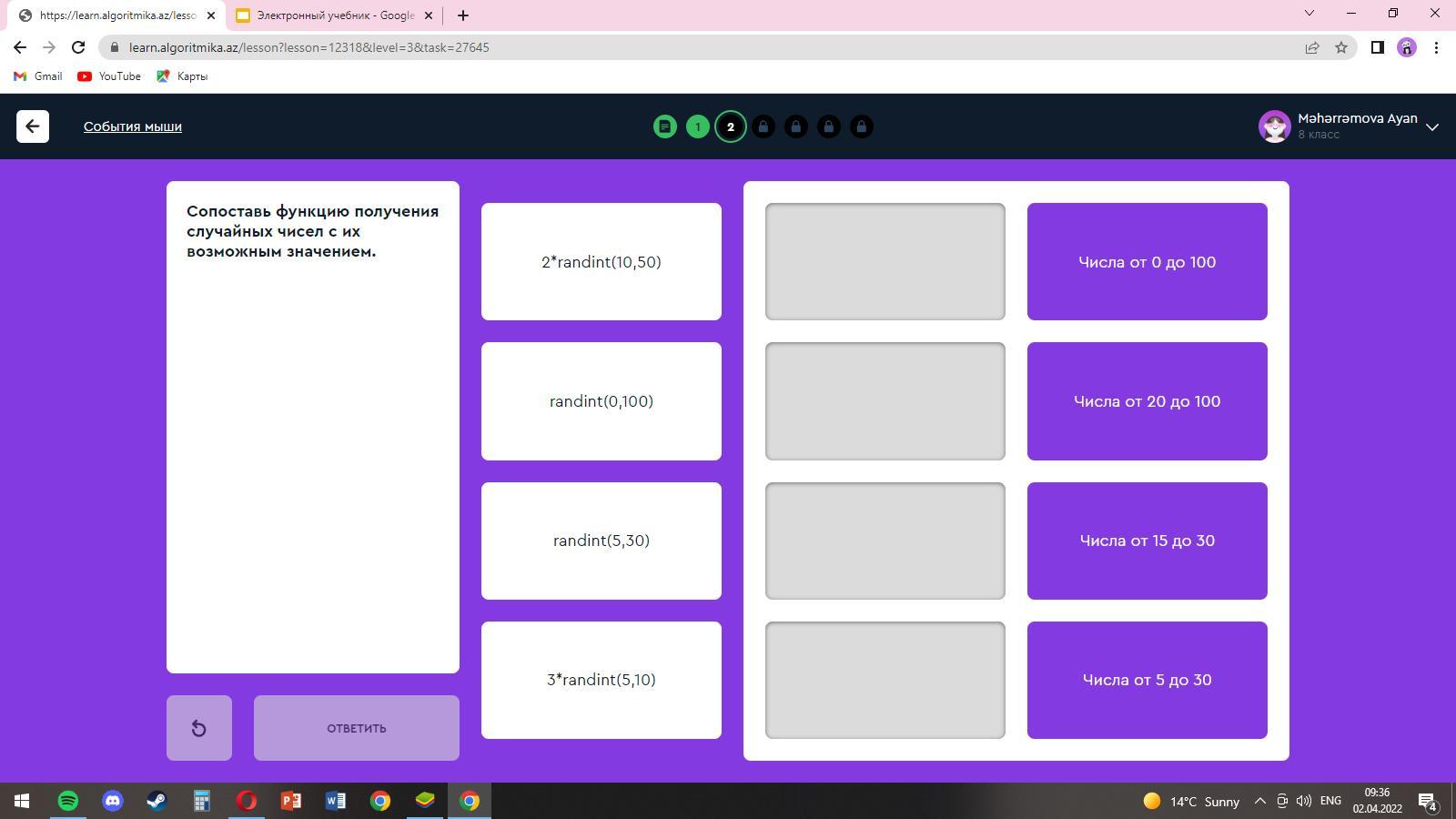Image resolution: width=1456 pixels, height=819 pixels.
Task: Open the browser side panel
Action: pyautogui.click(x=1378, y=47)
